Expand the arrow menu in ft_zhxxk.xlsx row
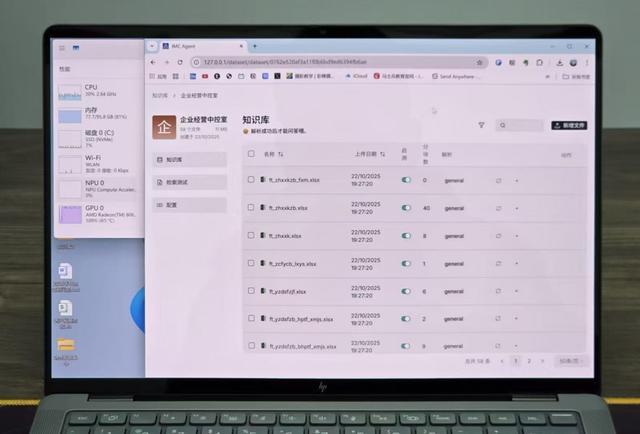640x434 pixels. click(x=517, y=236)
